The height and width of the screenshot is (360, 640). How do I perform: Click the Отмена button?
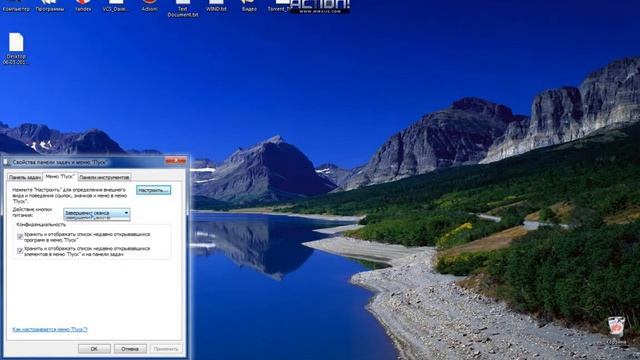pyautogui.click(x=130, y=349)
